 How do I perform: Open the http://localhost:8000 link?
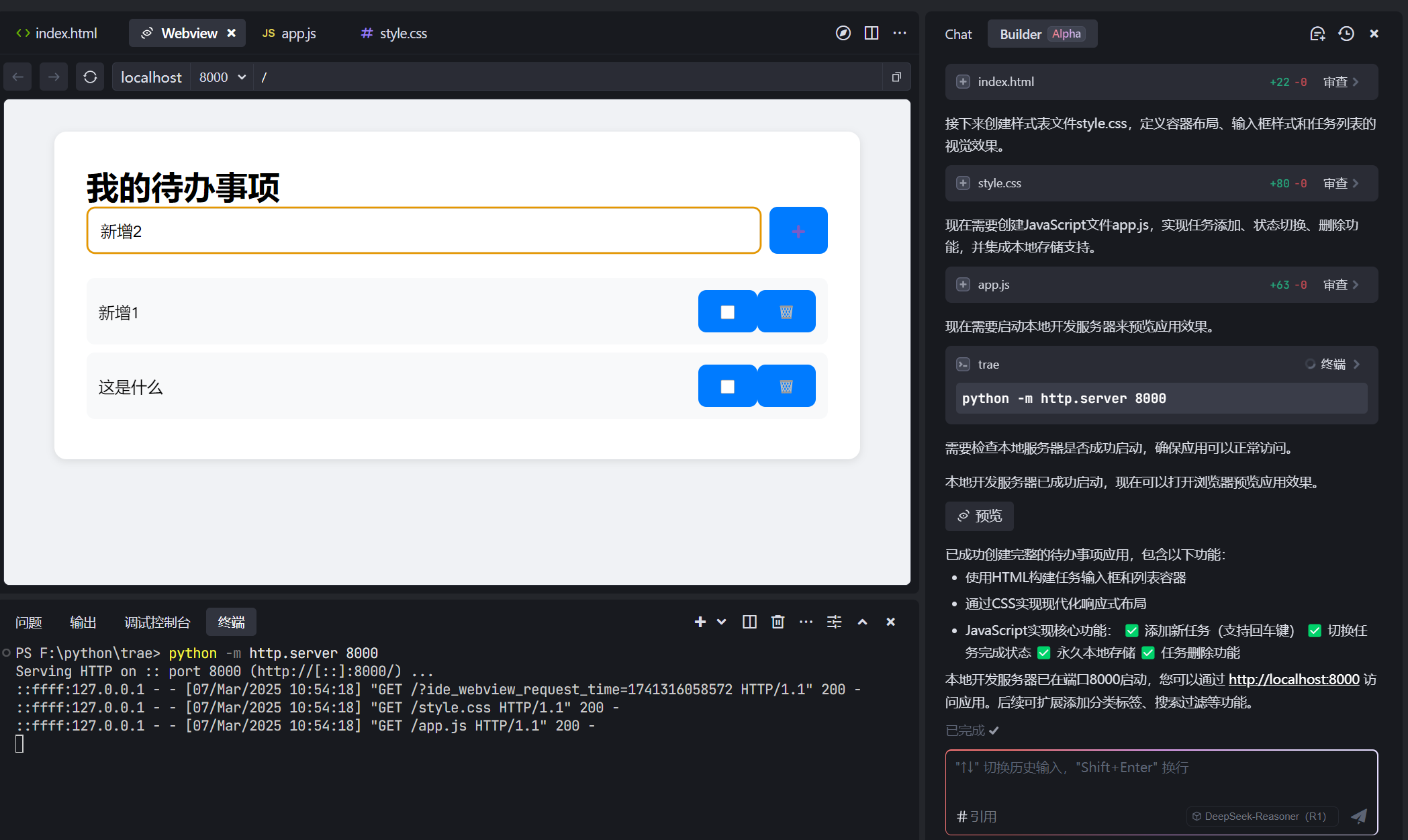1293,680
